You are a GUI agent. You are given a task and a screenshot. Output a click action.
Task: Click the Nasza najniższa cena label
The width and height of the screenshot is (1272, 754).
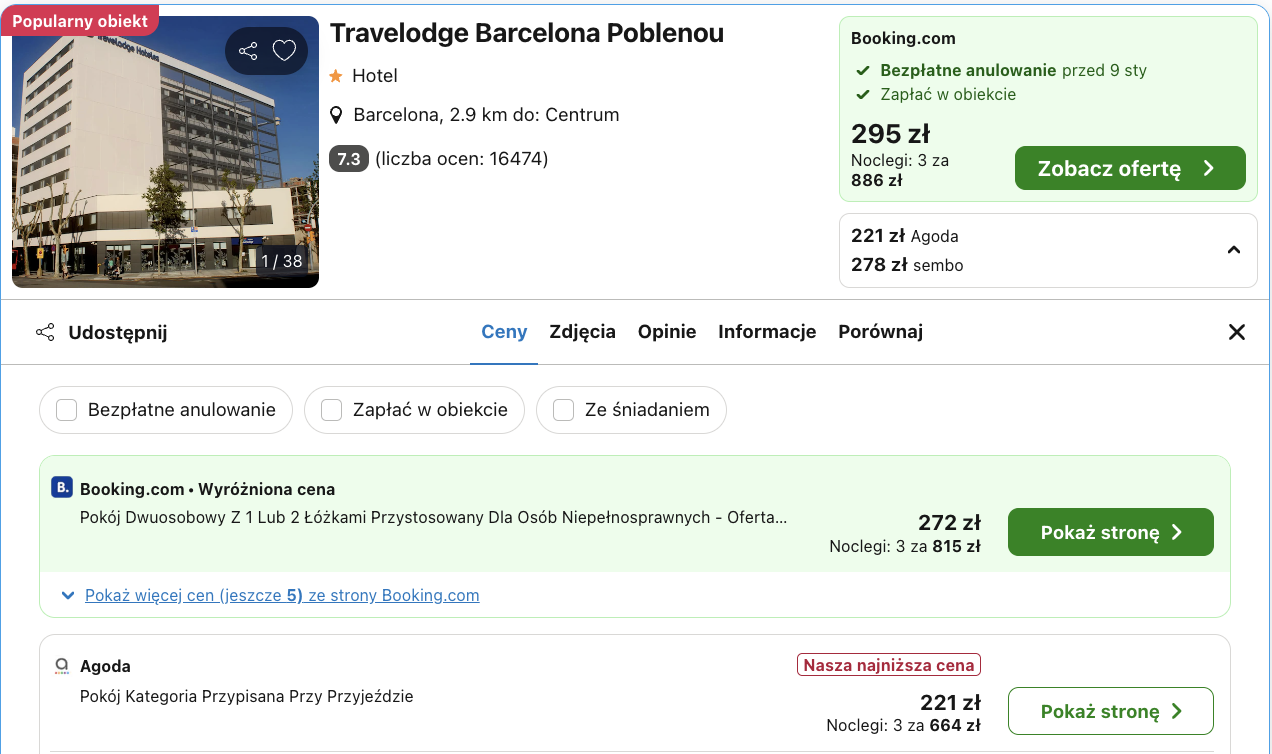(888, 664)
